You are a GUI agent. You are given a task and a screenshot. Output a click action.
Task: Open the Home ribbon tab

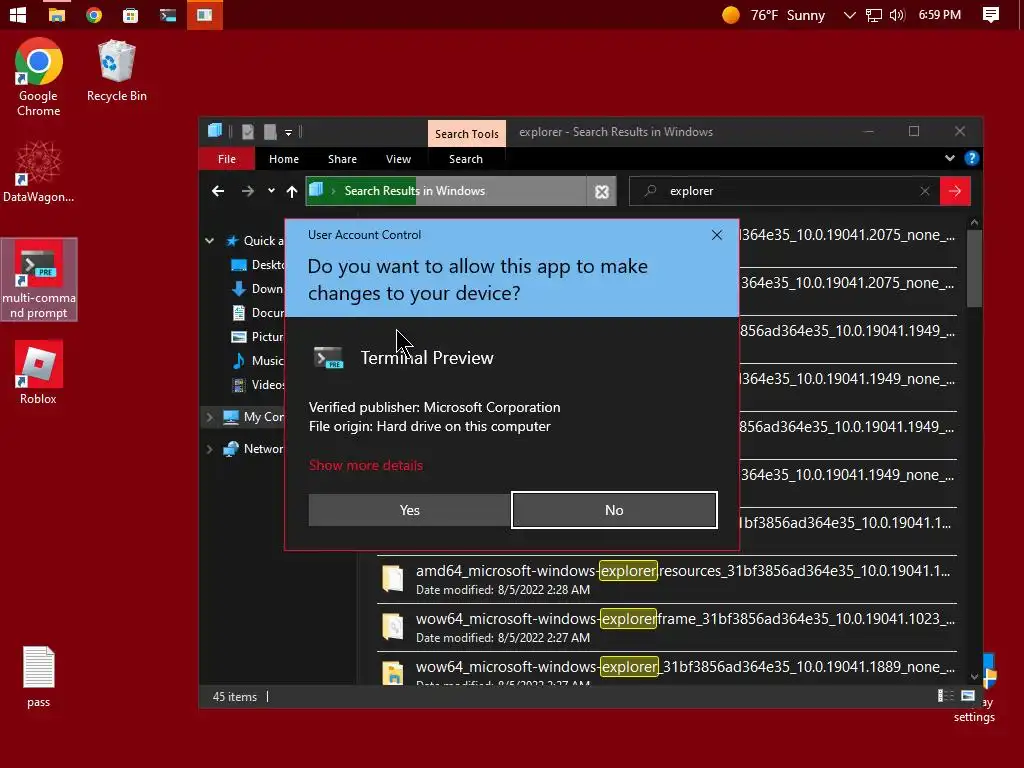coord(283,159)
